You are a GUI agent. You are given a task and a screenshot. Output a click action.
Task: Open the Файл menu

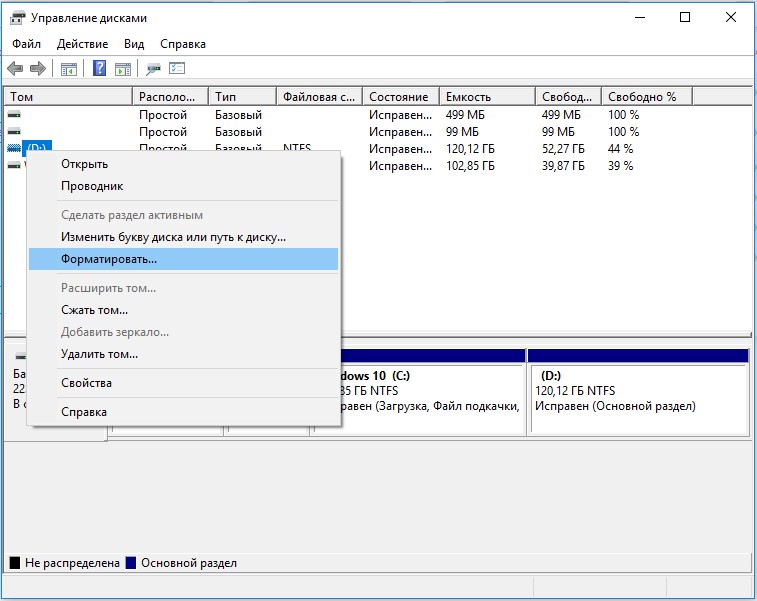(x=26, y=44)
